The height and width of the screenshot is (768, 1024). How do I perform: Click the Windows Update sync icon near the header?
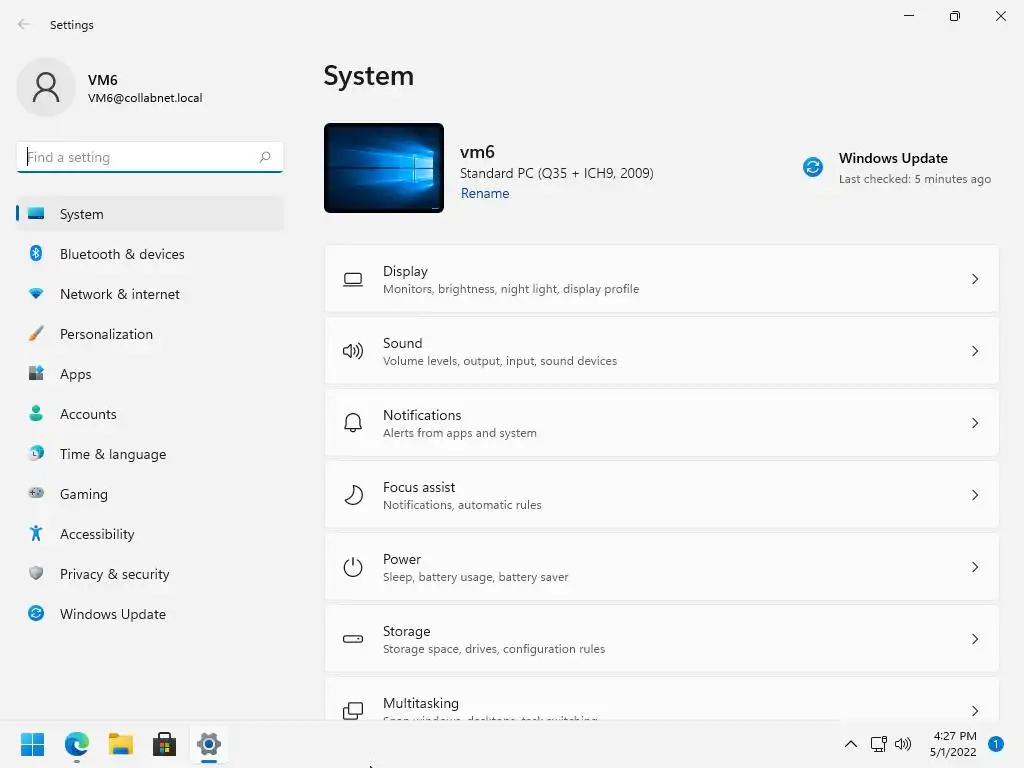pos(812,167)
